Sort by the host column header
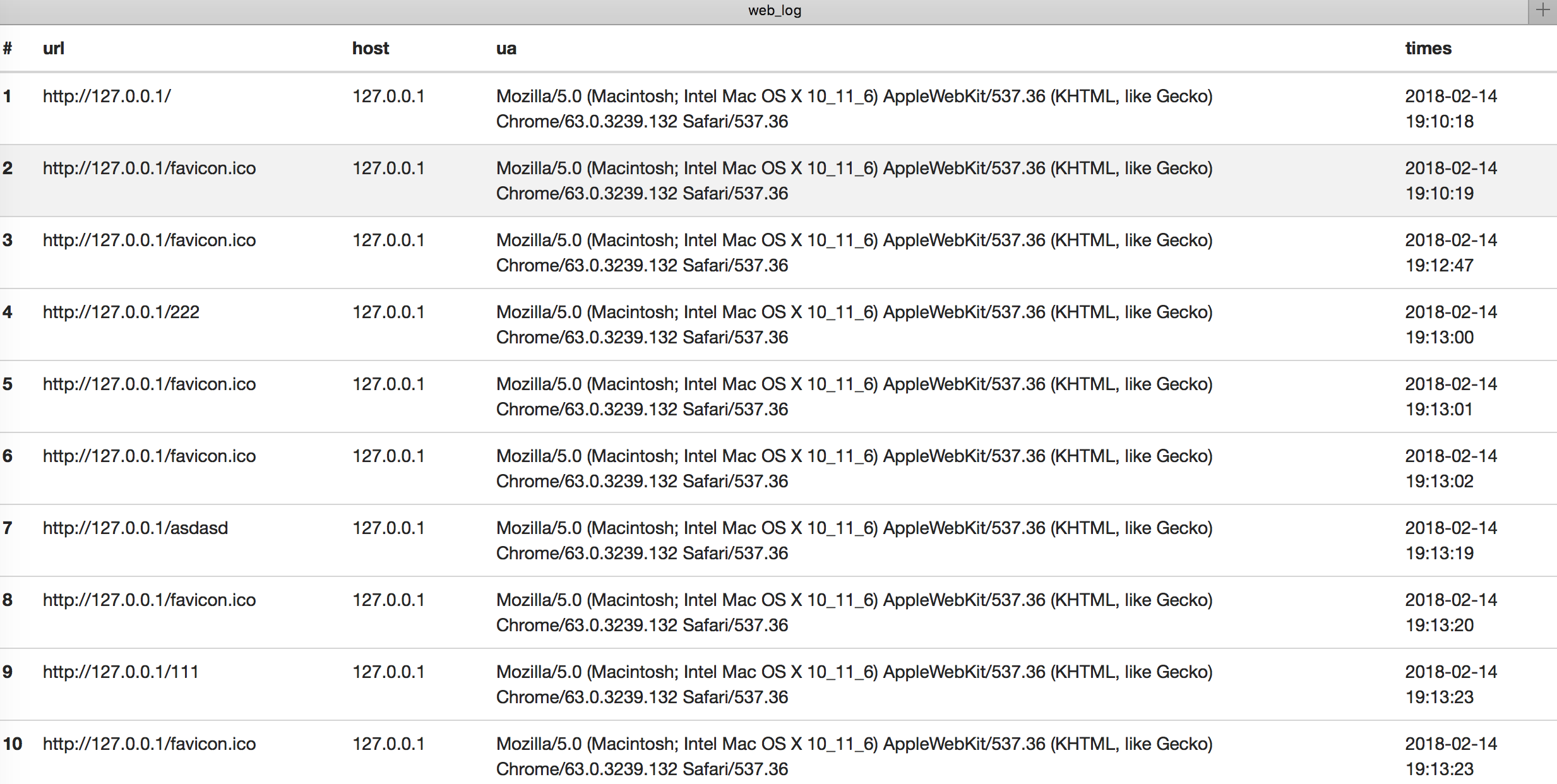1557x784 pixels. coord(370,49)
